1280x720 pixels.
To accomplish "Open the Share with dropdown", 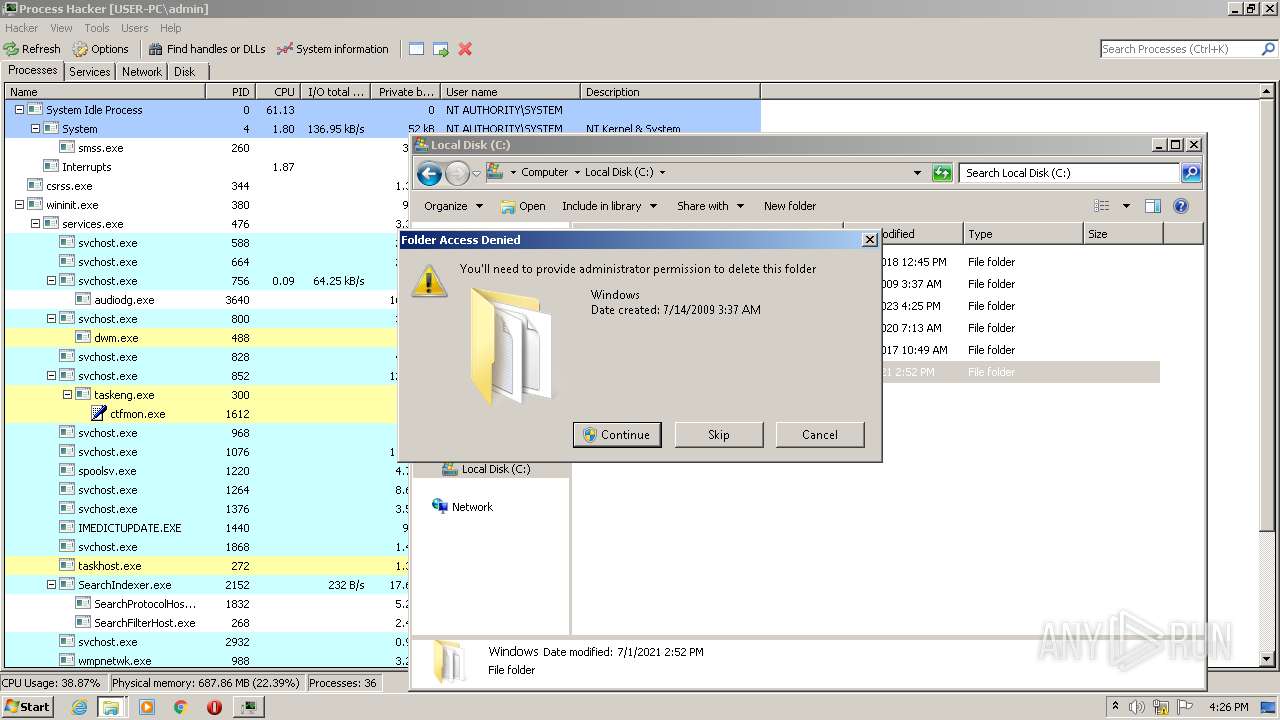I will coord(710,206).
